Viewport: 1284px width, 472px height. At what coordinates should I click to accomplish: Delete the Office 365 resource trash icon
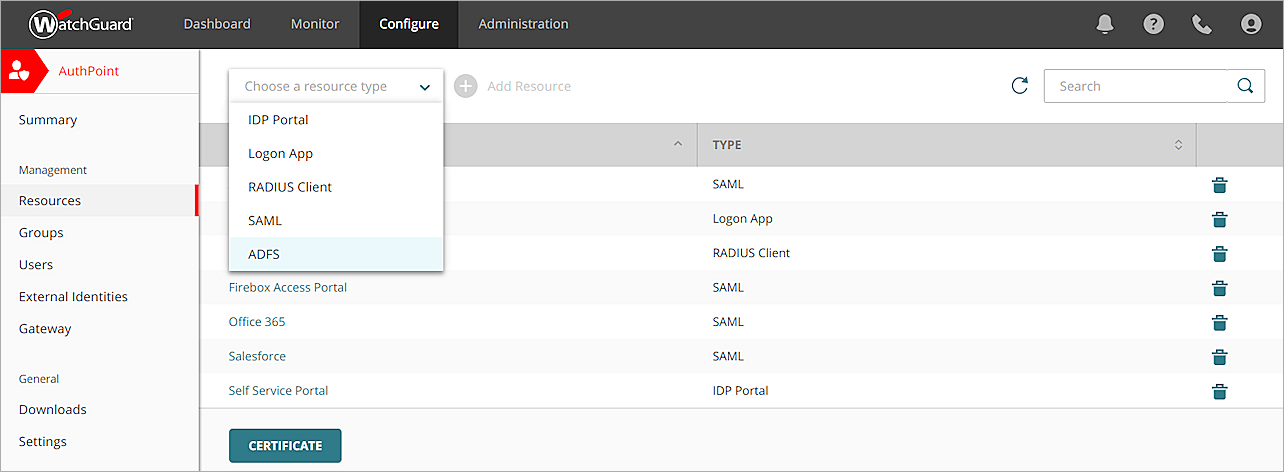pyautogui.click(x=1219, y=322)
